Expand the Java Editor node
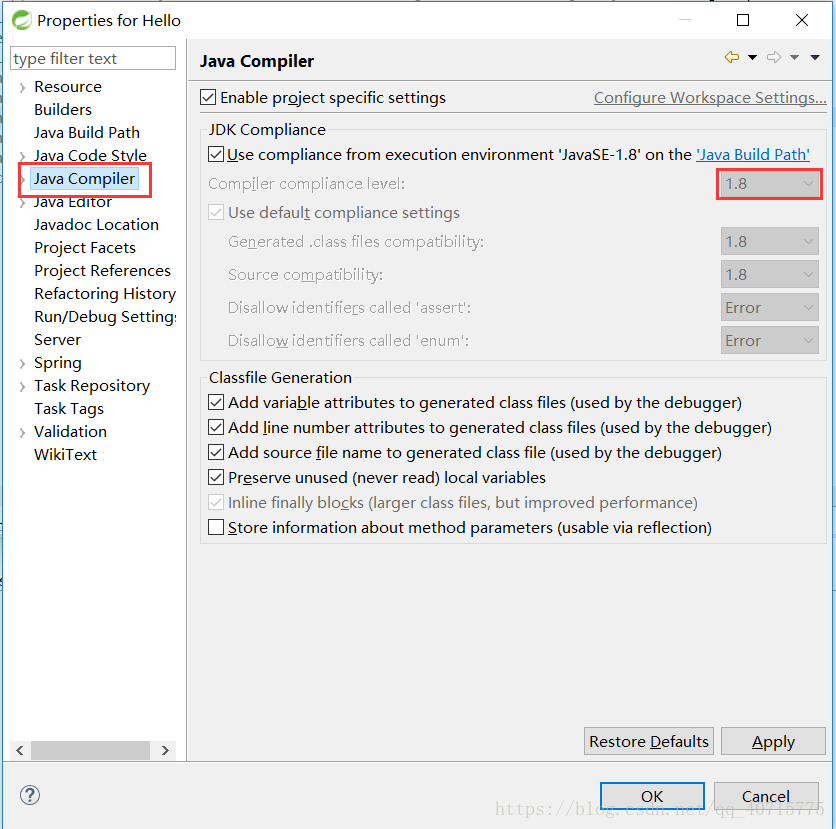This screenshot has height=829, width=836. pos(22,203)
